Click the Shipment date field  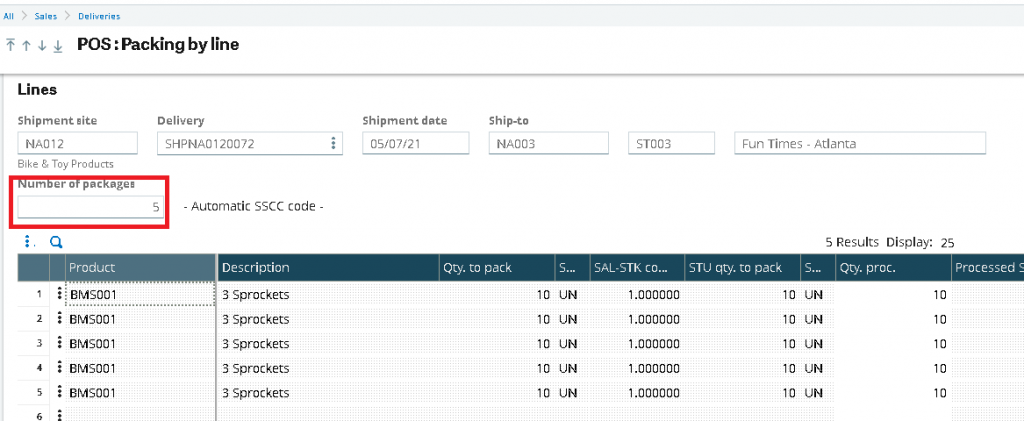coord(415,144)
